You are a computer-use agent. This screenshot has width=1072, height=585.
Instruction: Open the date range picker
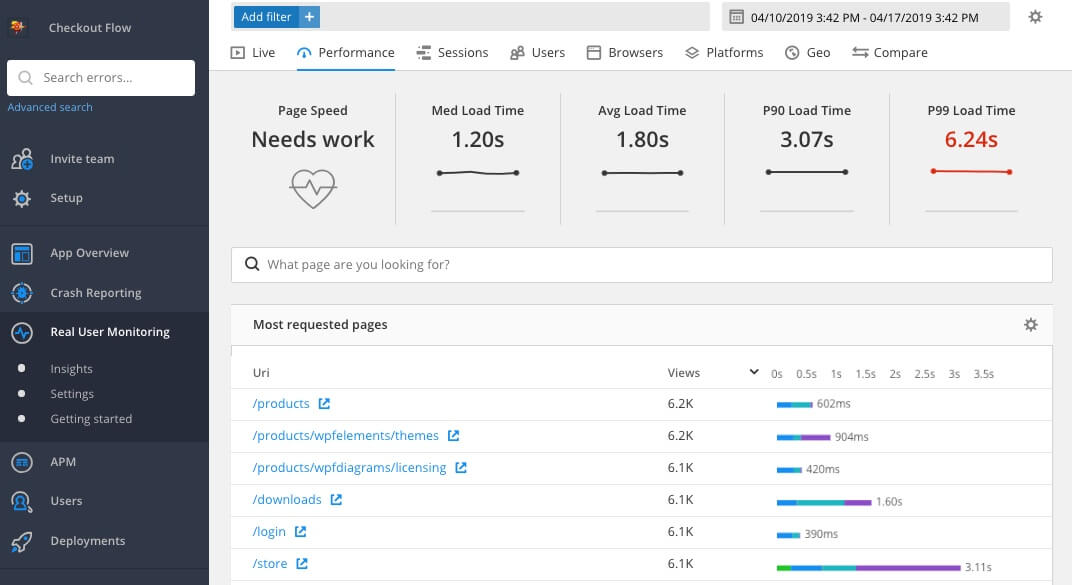(866, 17)
